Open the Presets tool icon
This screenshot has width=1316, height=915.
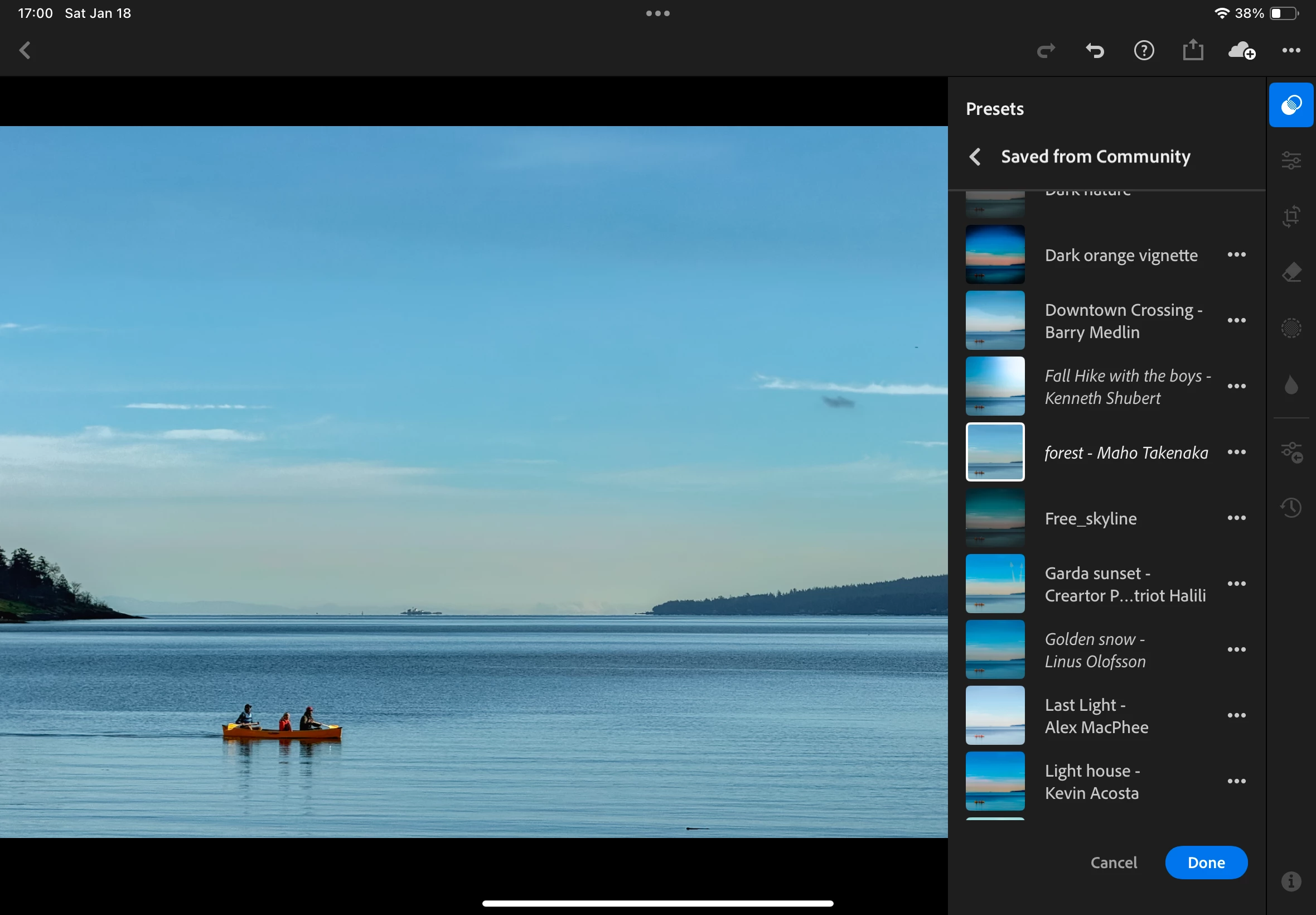tap(1290, 105)
